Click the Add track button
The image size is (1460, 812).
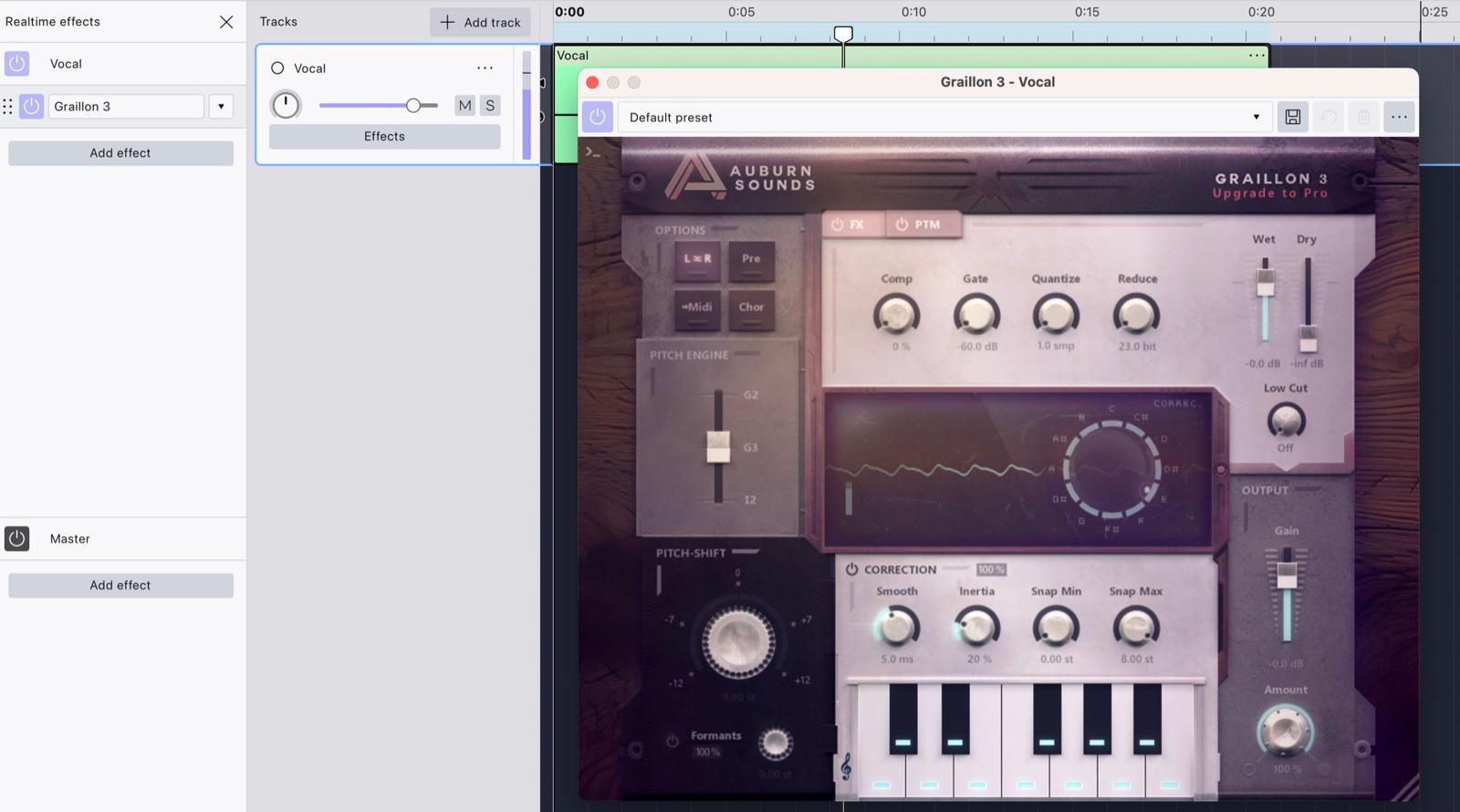click(480, 22)
